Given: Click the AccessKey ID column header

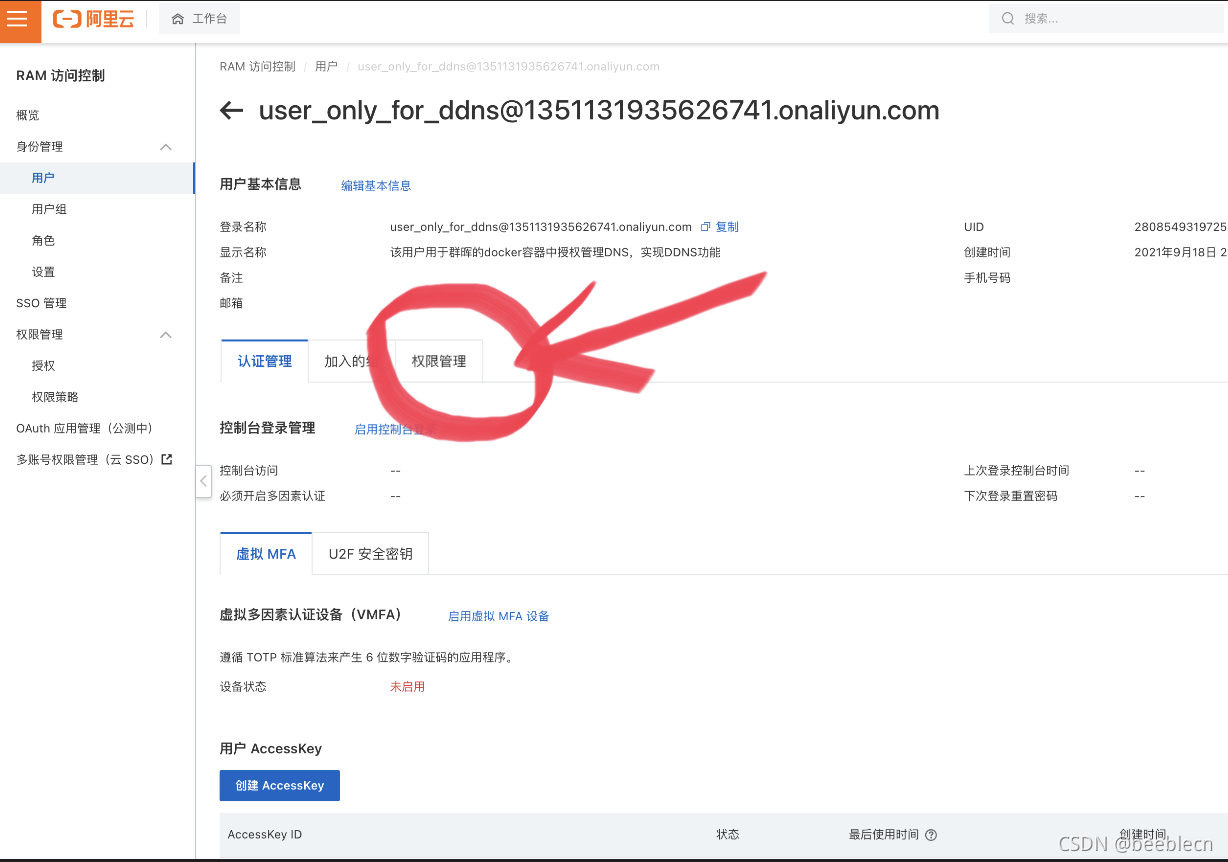Looking at the screenshot, I should (265, 834).
